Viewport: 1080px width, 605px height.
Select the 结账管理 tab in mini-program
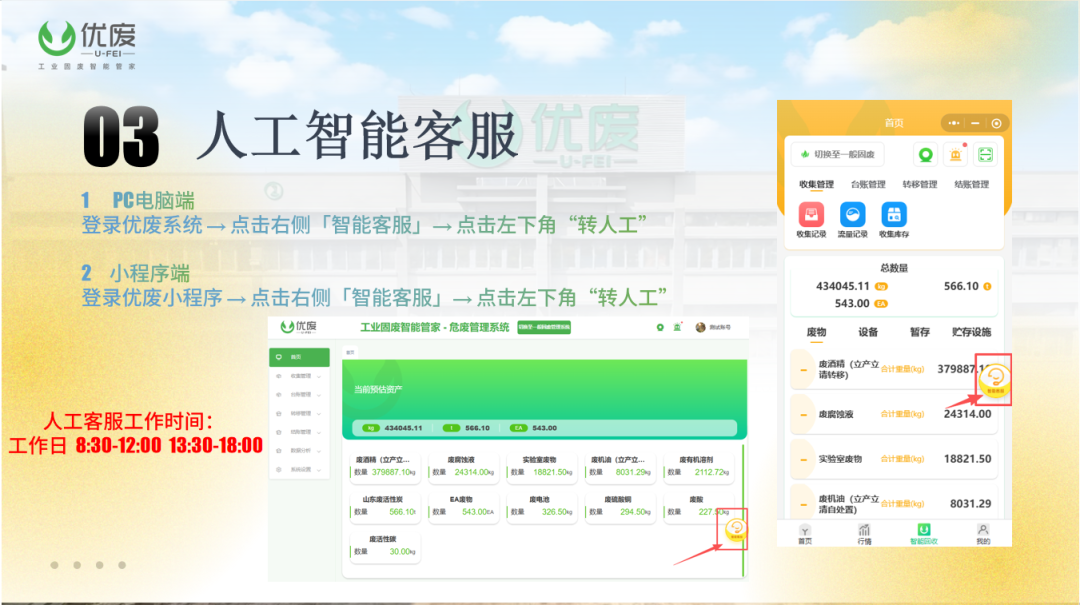pyautogui.click(x=971, y=185)
